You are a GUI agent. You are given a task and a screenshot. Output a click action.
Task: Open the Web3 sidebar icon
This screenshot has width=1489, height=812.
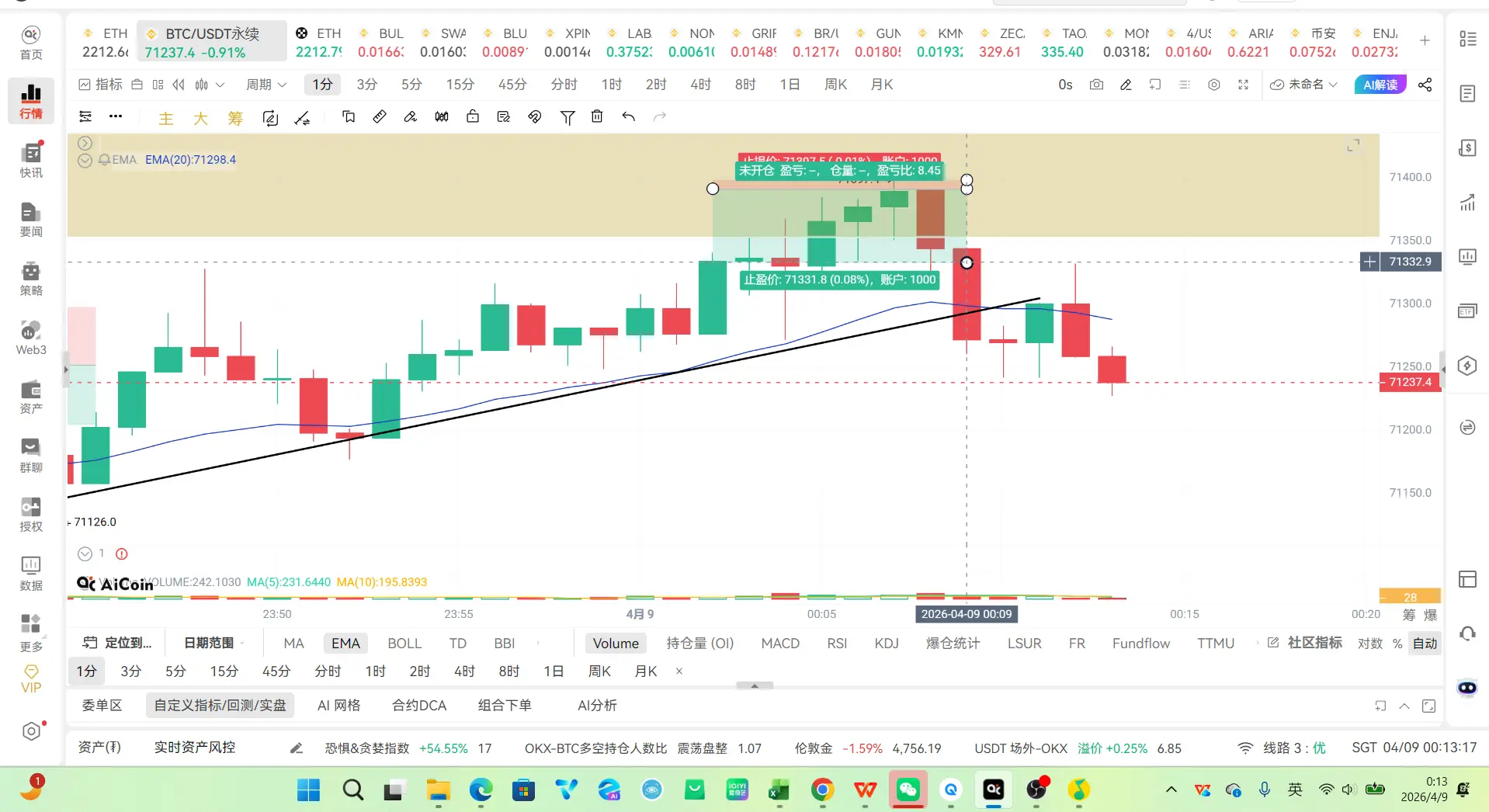31,338
